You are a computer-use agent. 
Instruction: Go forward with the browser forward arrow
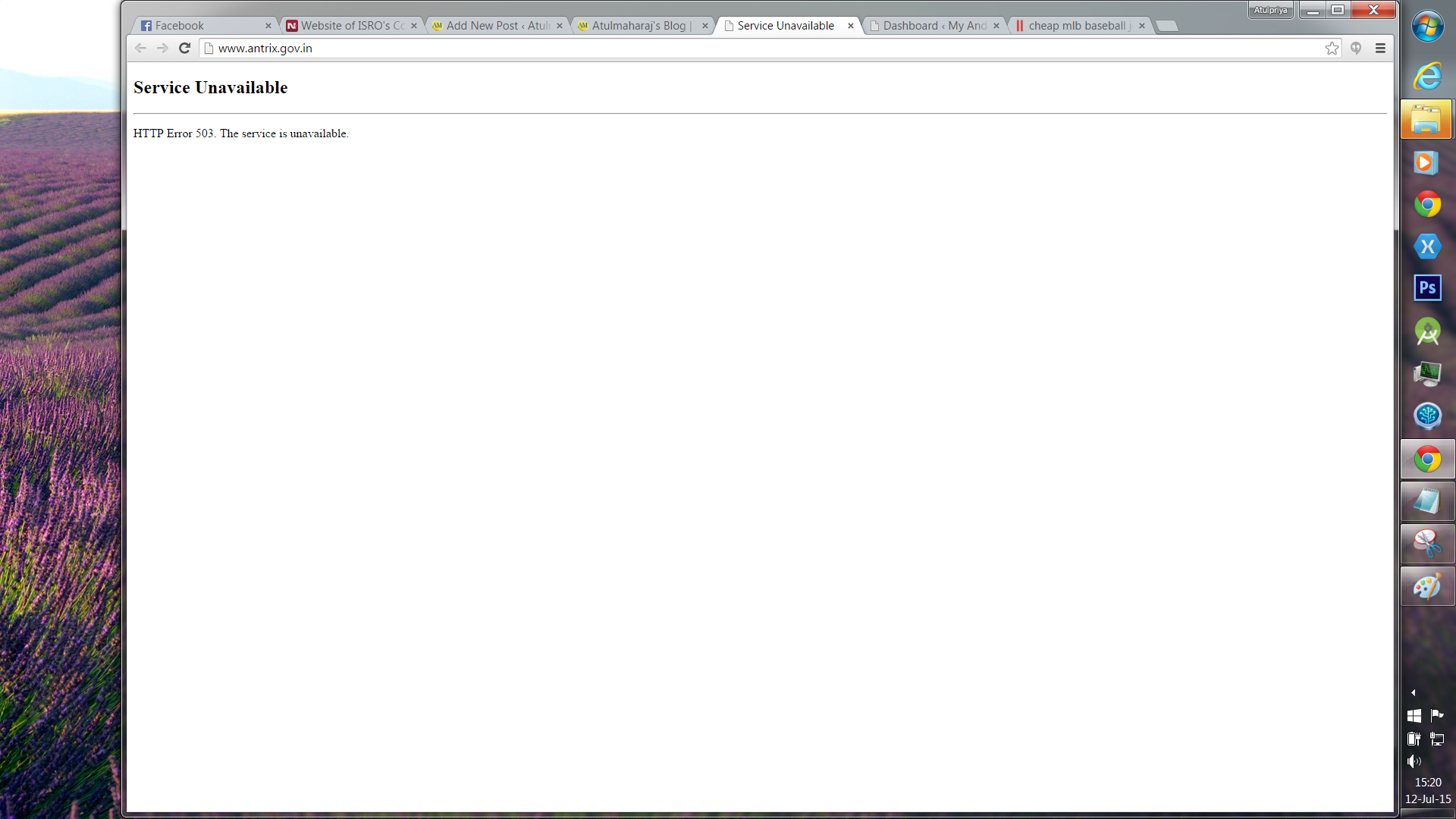[x=162, y=48]
